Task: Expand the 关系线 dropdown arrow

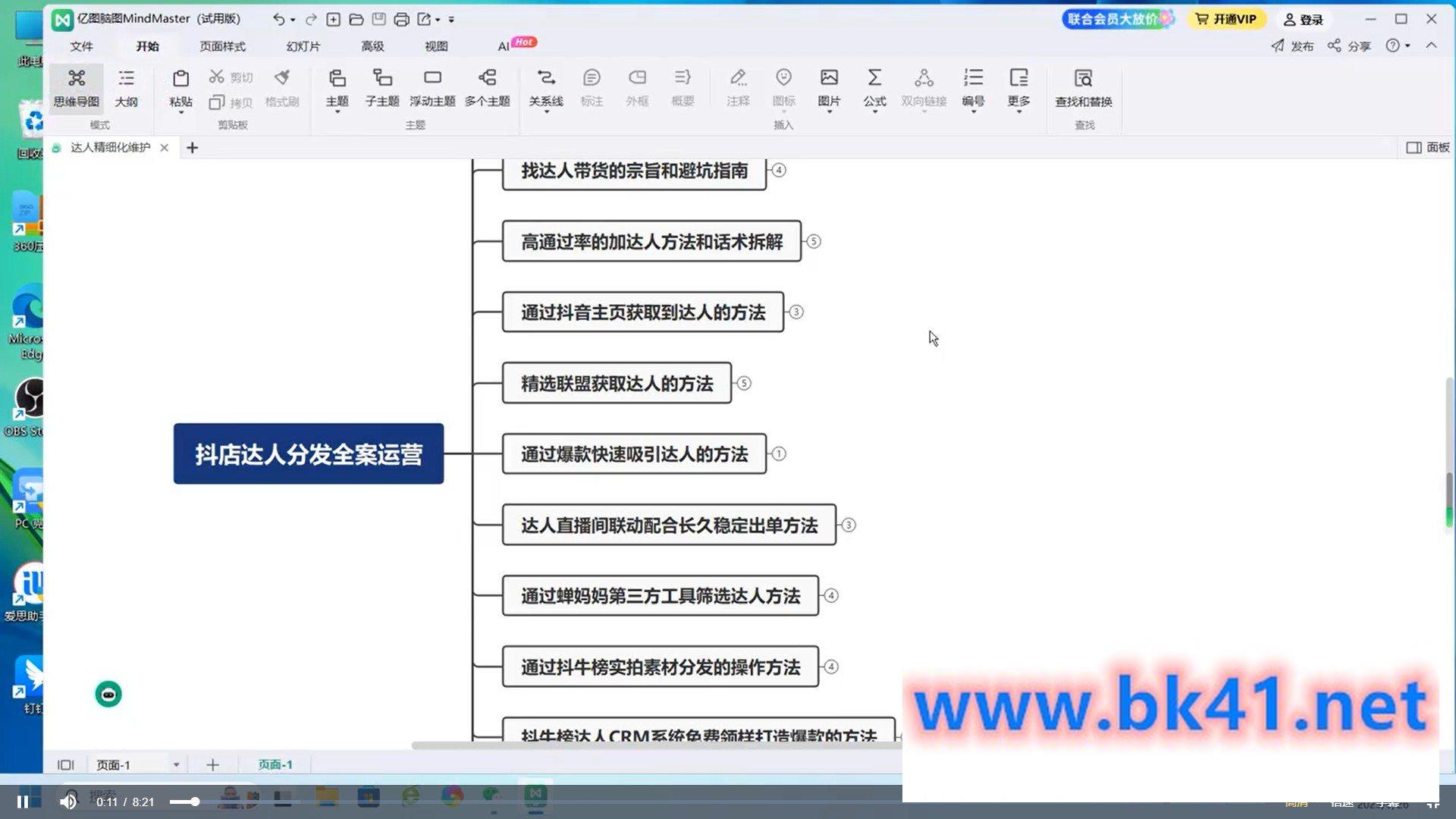Action: (x=546, y=112)
